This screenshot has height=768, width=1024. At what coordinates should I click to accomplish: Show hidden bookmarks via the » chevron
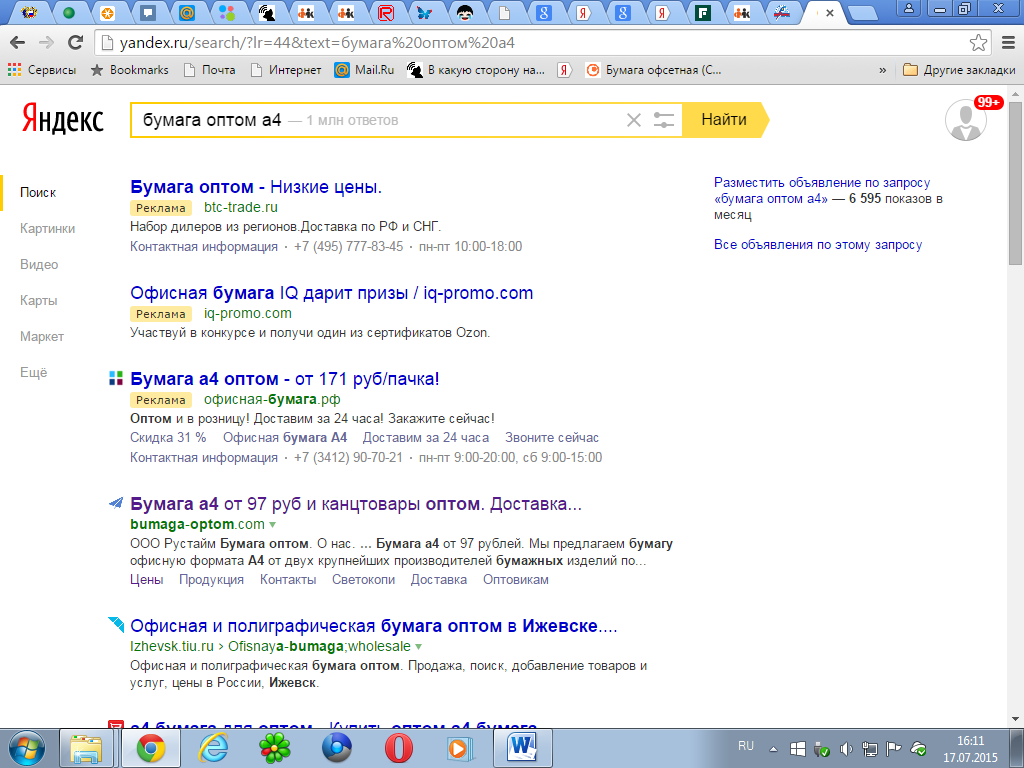883,70
